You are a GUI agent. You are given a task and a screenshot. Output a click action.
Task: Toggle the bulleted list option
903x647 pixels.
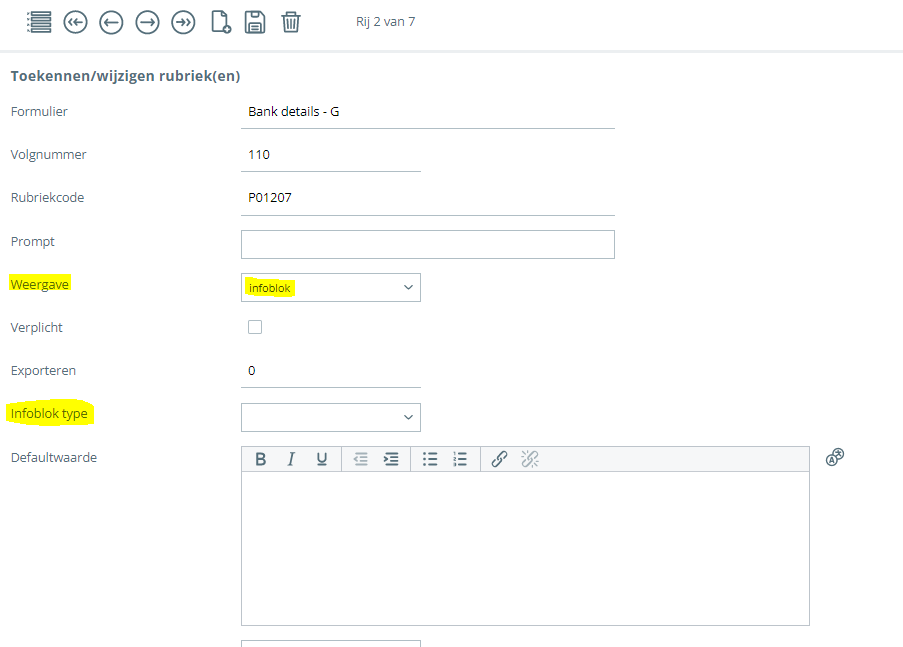(x=430, y=458)
